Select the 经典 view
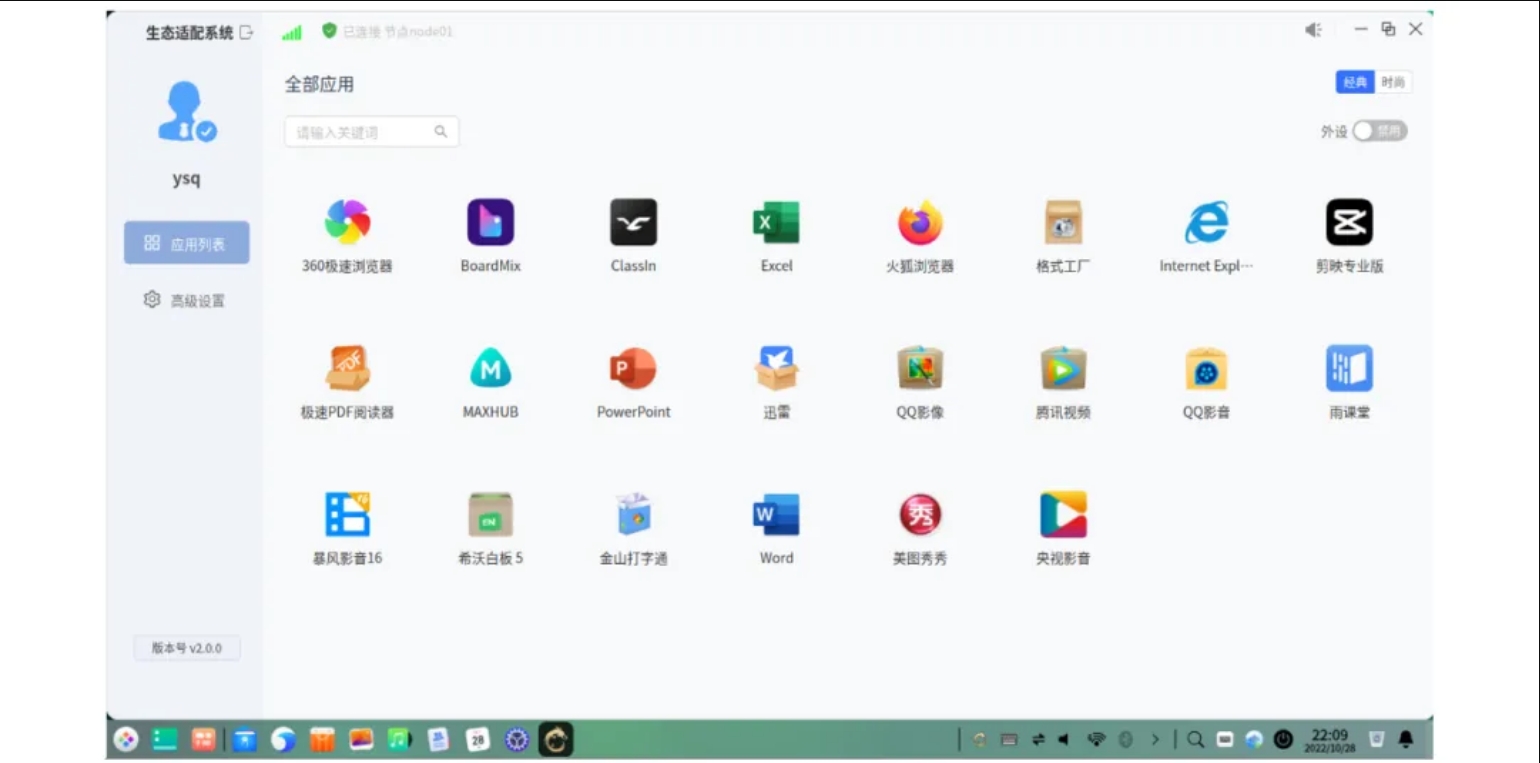Screen dimensions: 1540x763 (1354, 82)
